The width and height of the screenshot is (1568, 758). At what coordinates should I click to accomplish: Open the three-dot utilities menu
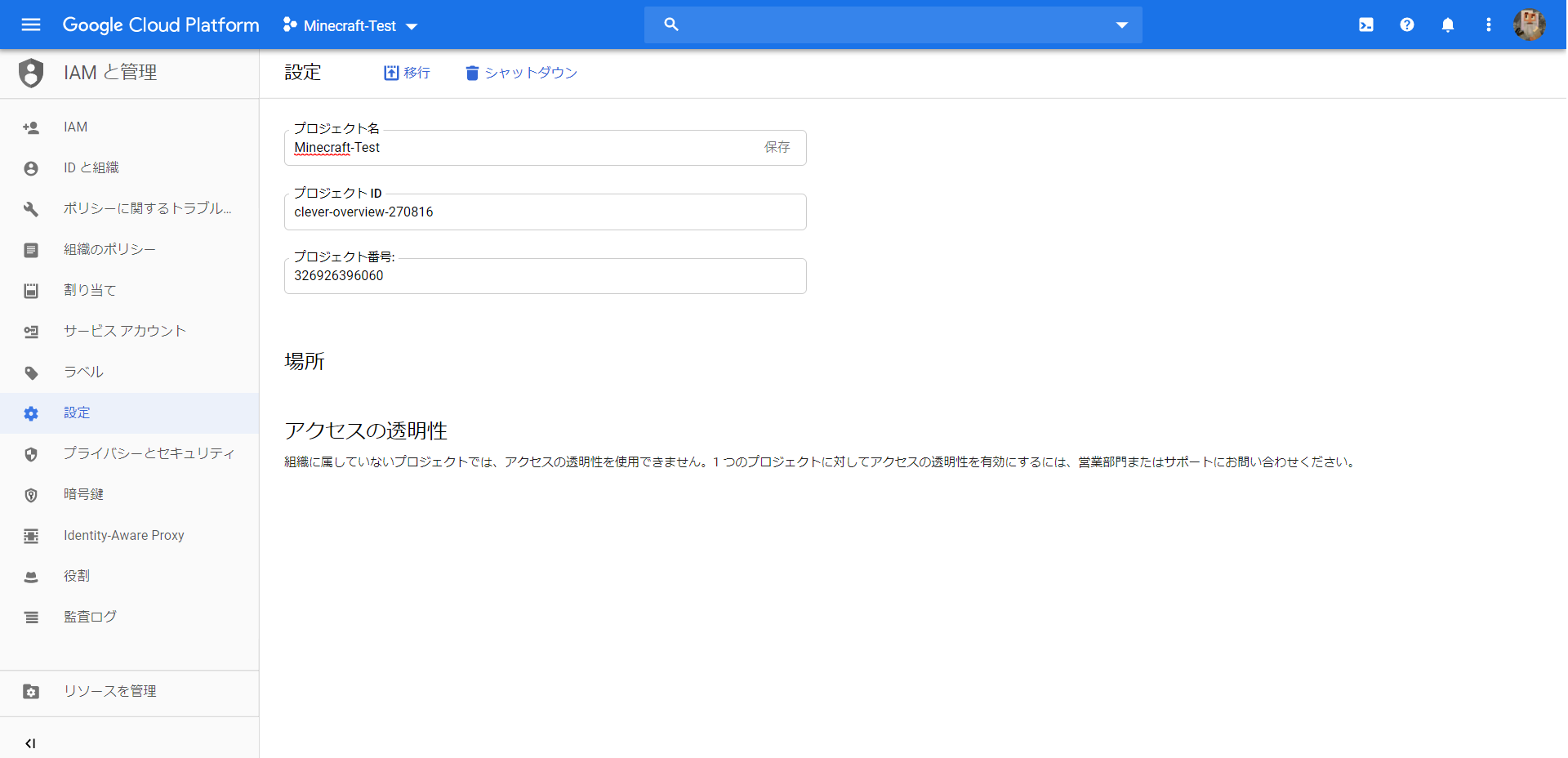click(x=1488, y=25)
